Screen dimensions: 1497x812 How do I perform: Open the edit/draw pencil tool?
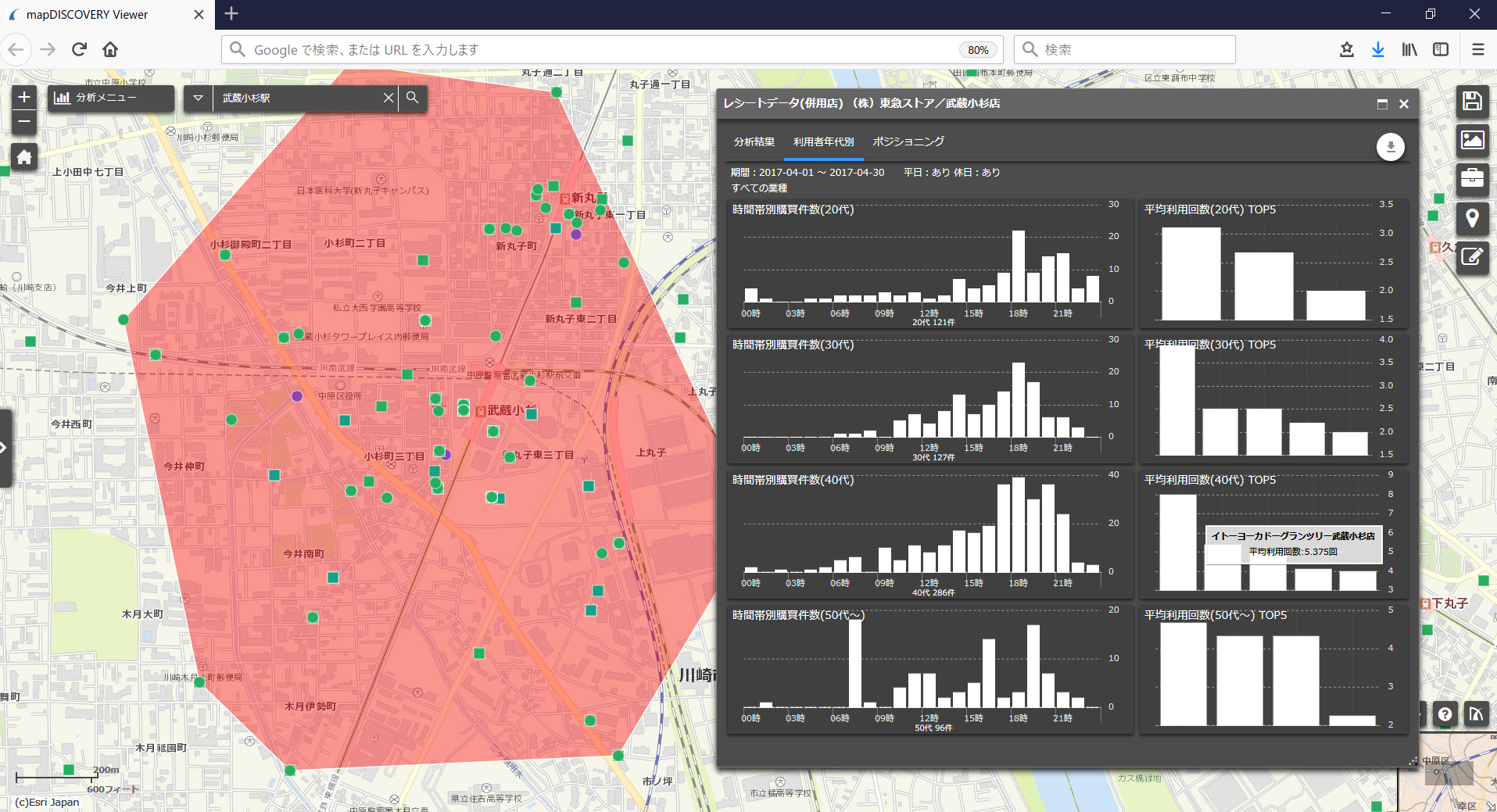1472,257
